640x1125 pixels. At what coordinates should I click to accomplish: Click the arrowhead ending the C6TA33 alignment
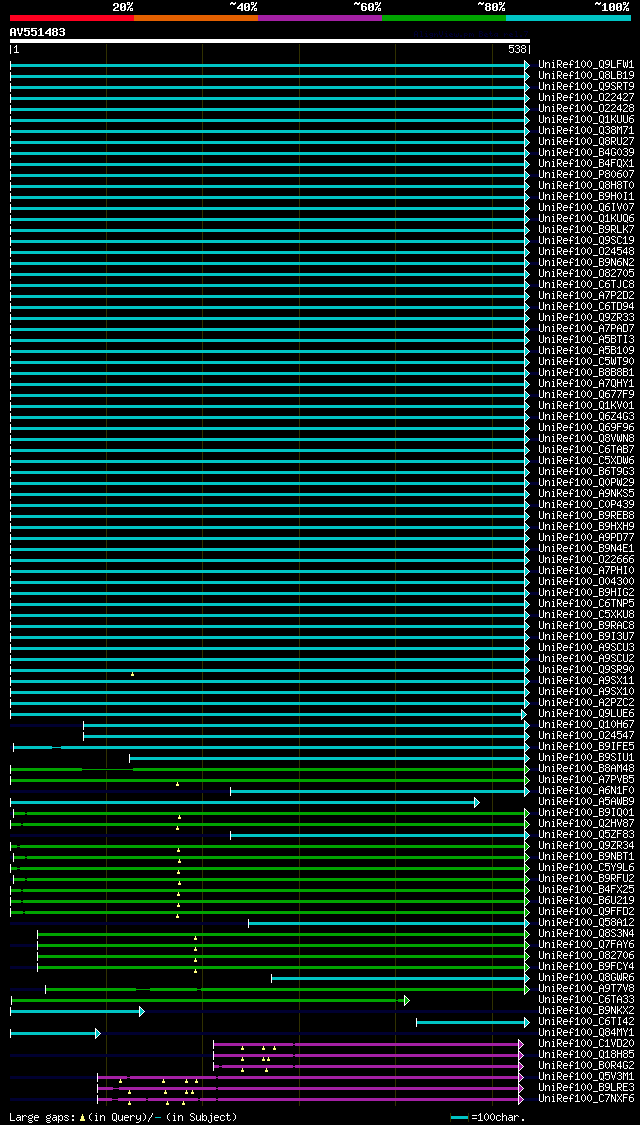click(x=407, y=1000)
